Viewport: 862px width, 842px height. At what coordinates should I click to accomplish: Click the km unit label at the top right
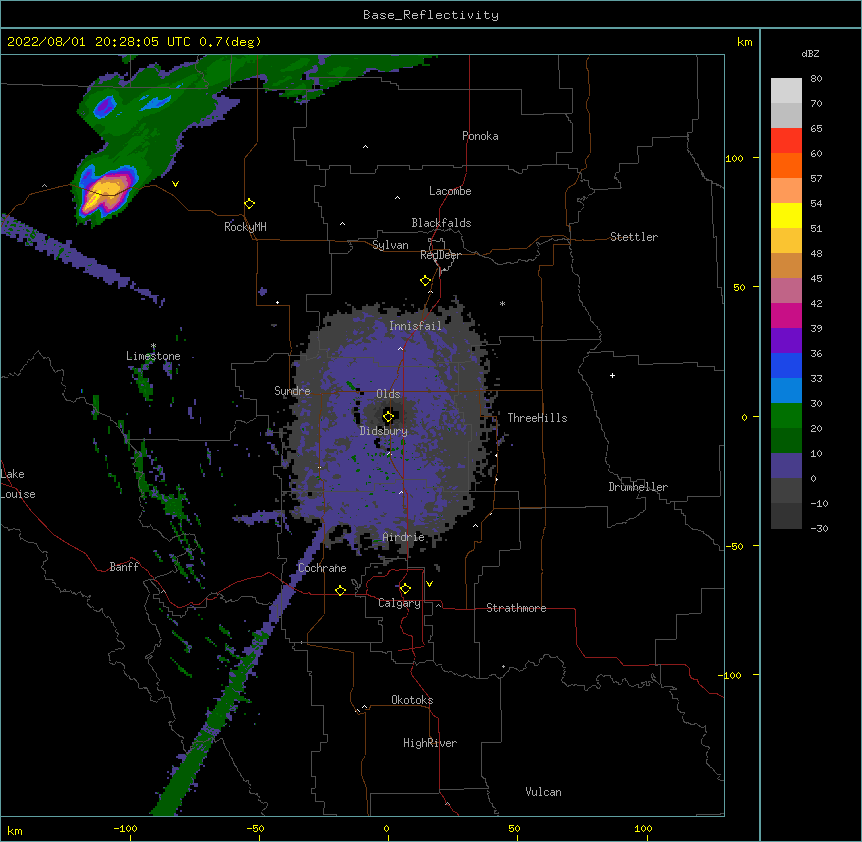[745, 42]
